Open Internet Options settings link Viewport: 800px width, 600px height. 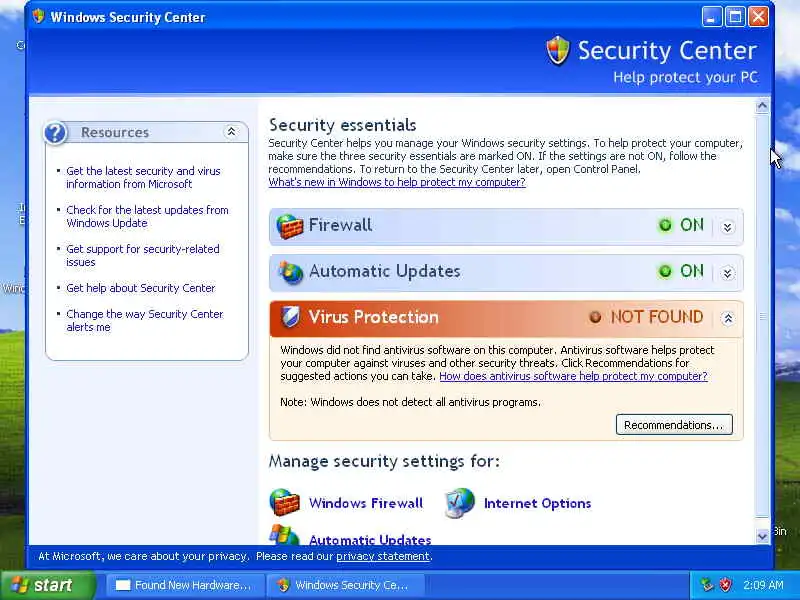pyautogui.click(x=538, y=504)
